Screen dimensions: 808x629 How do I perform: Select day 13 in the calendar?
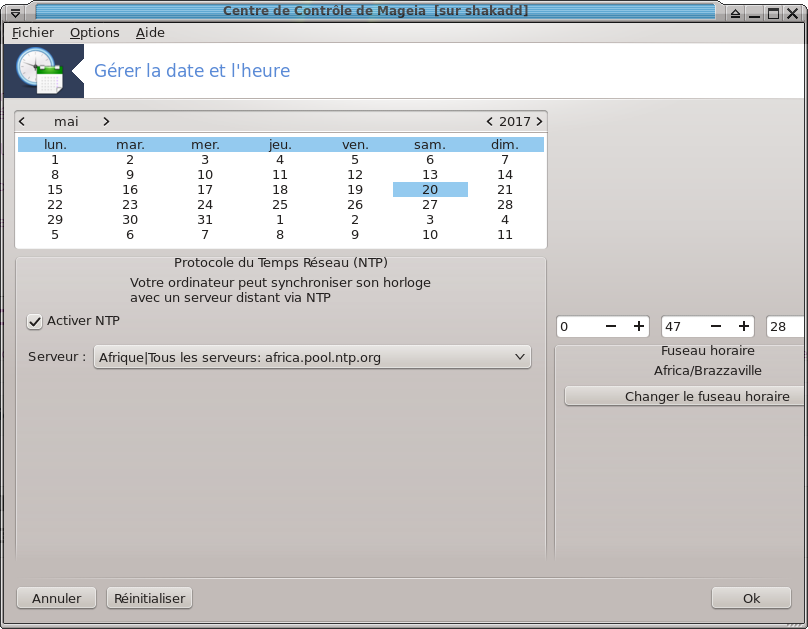tap(430, 175)
